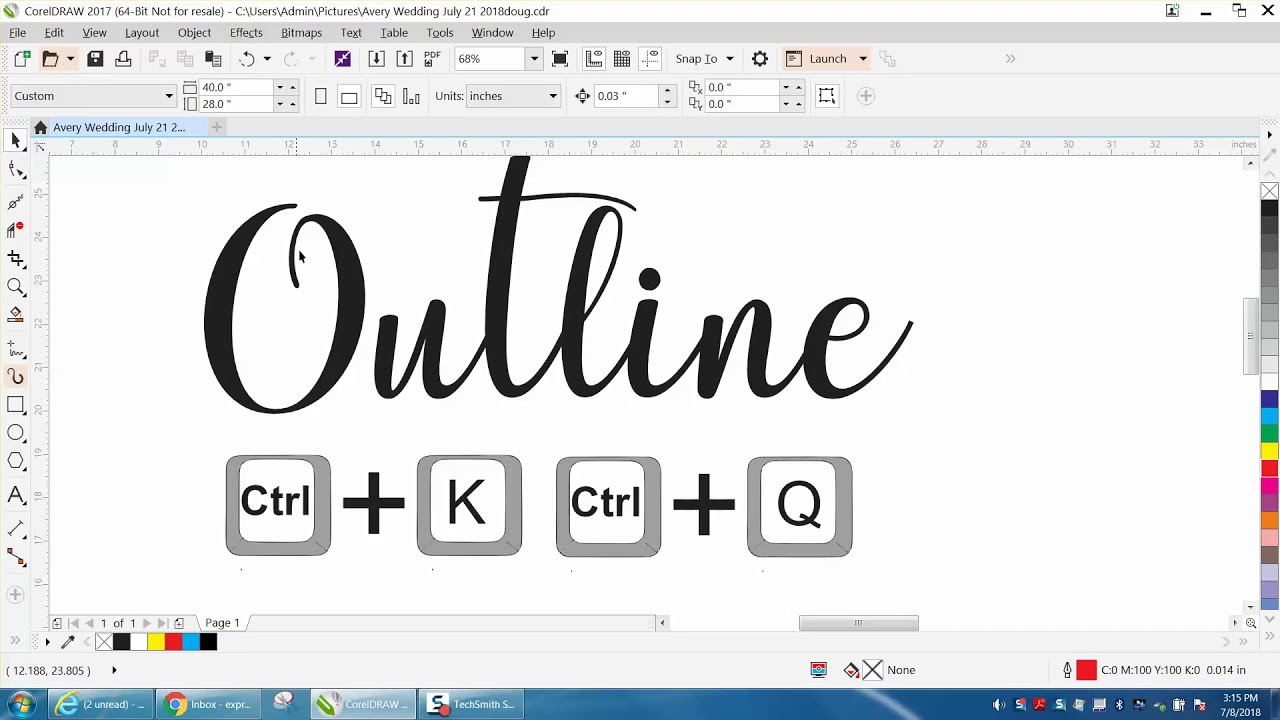This screenshot has height=720, width=1280.
Task: Click the Save disk icon
Action: [x=95, y=59]
